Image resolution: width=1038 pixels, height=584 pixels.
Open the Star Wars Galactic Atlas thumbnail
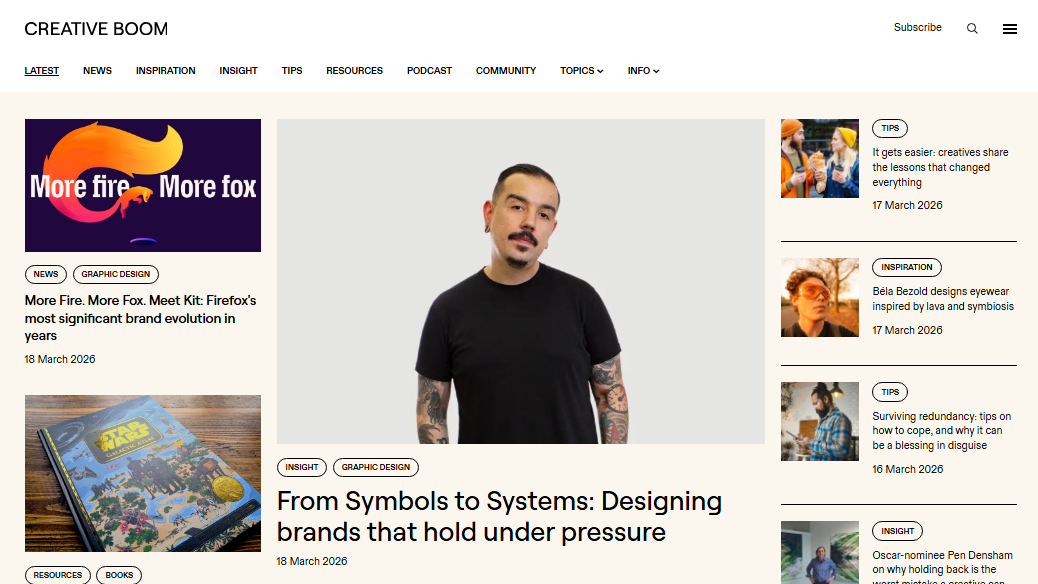click(x=143, y=473)
